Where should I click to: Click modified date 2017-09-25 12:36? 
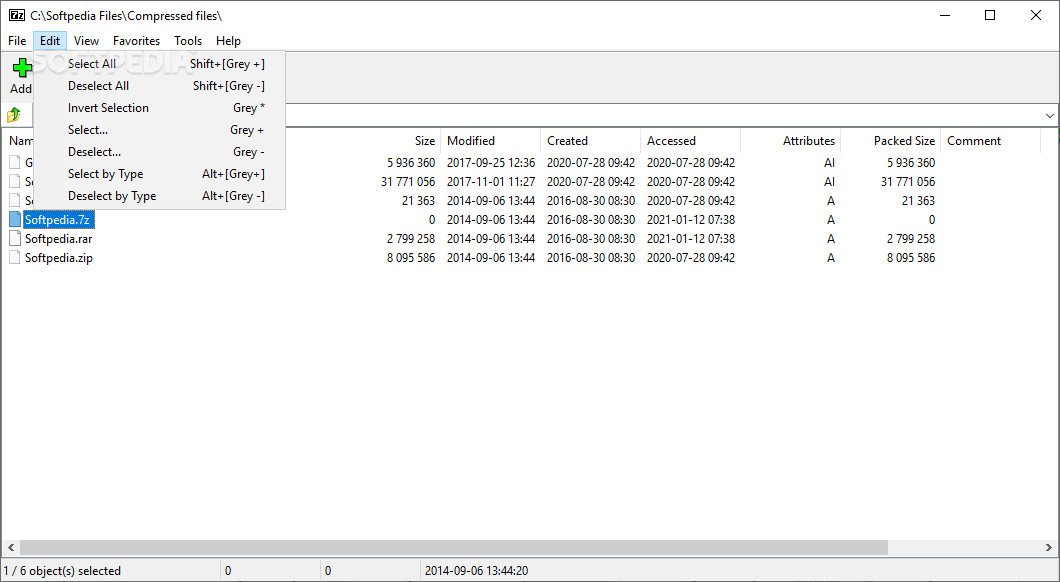[491, 162]
